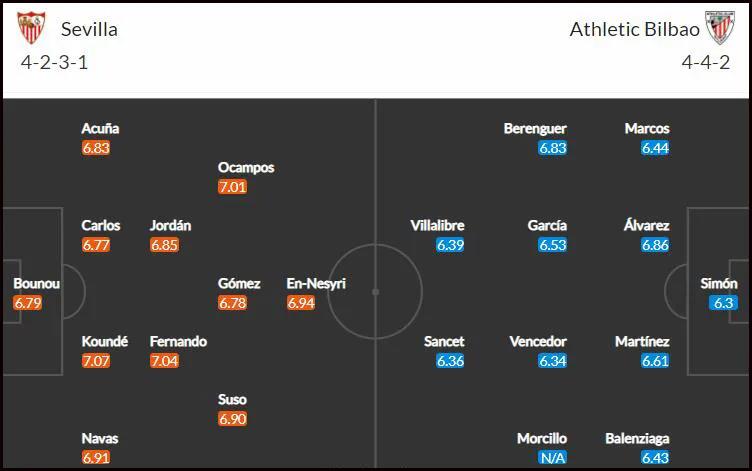Open the Athletic Bilbao team name link

[x=634, y=30]
